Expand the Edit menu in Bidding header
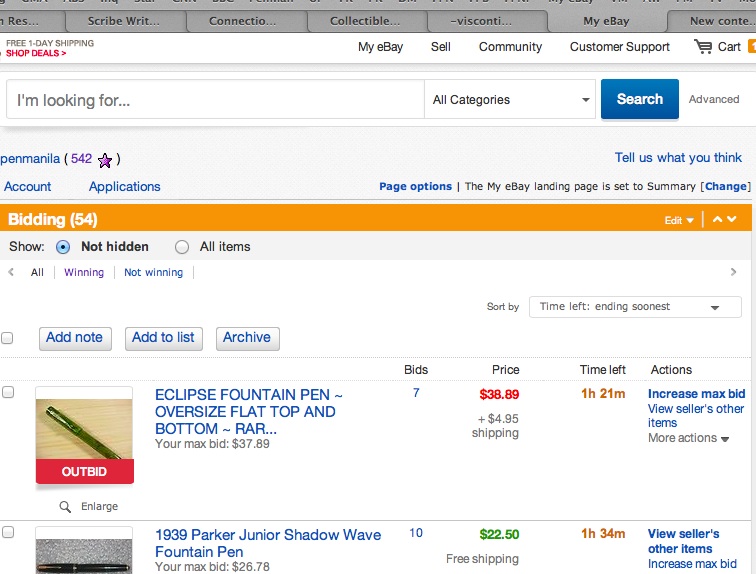Screen dimensions: 756x574 coord(679,220)
